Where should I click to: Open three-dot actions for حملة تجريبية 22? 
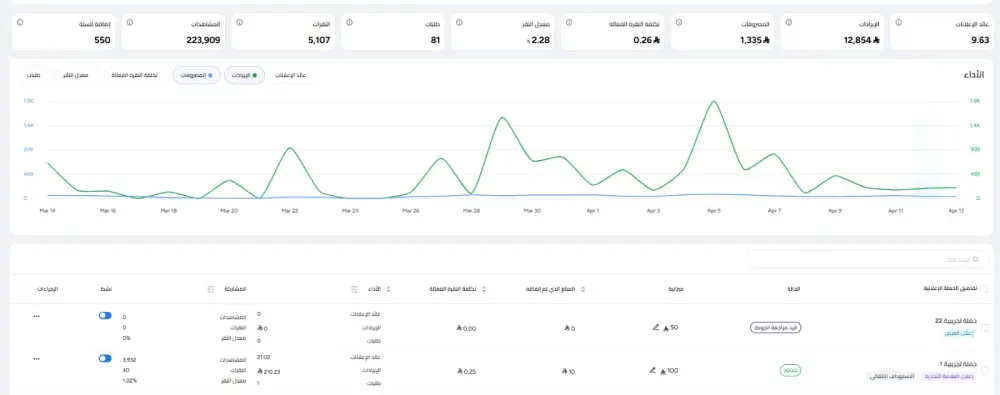point(36,316)
